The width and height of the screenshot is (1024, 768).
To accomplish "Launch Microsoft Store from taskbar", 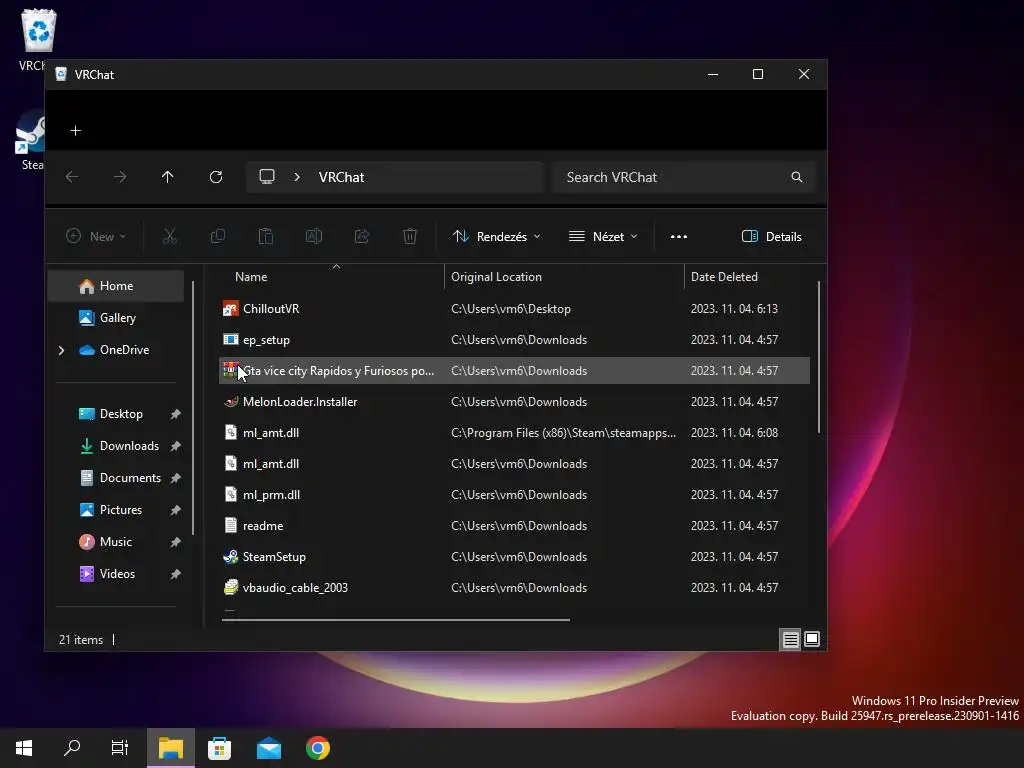I will [x=219, y=748].
